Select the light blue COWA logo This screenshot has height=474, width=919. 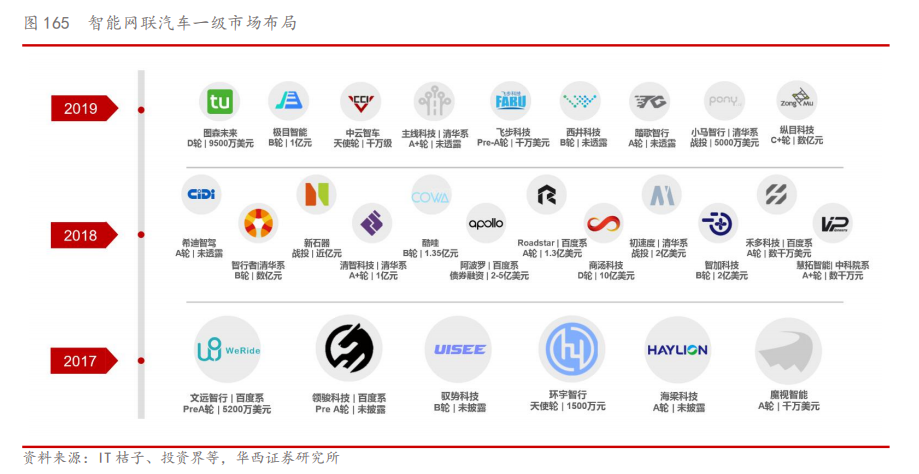click(x=431, y=195)
